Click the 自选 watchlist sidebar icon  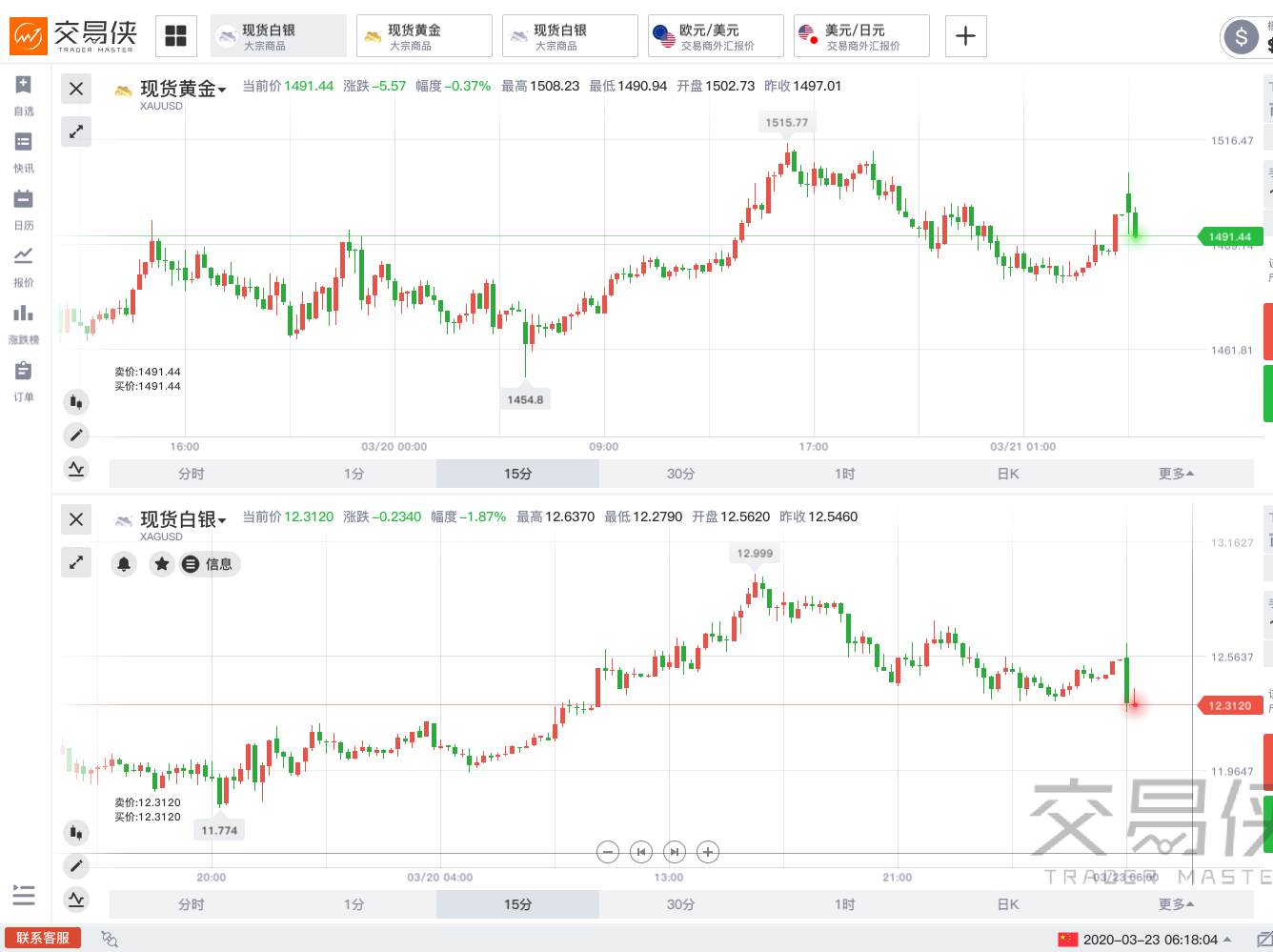[24, 94]
